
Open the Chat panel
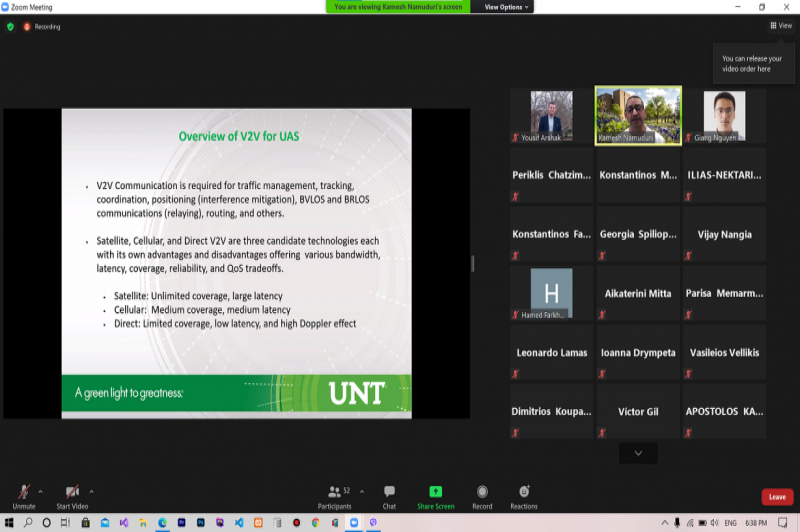[389, 492]
